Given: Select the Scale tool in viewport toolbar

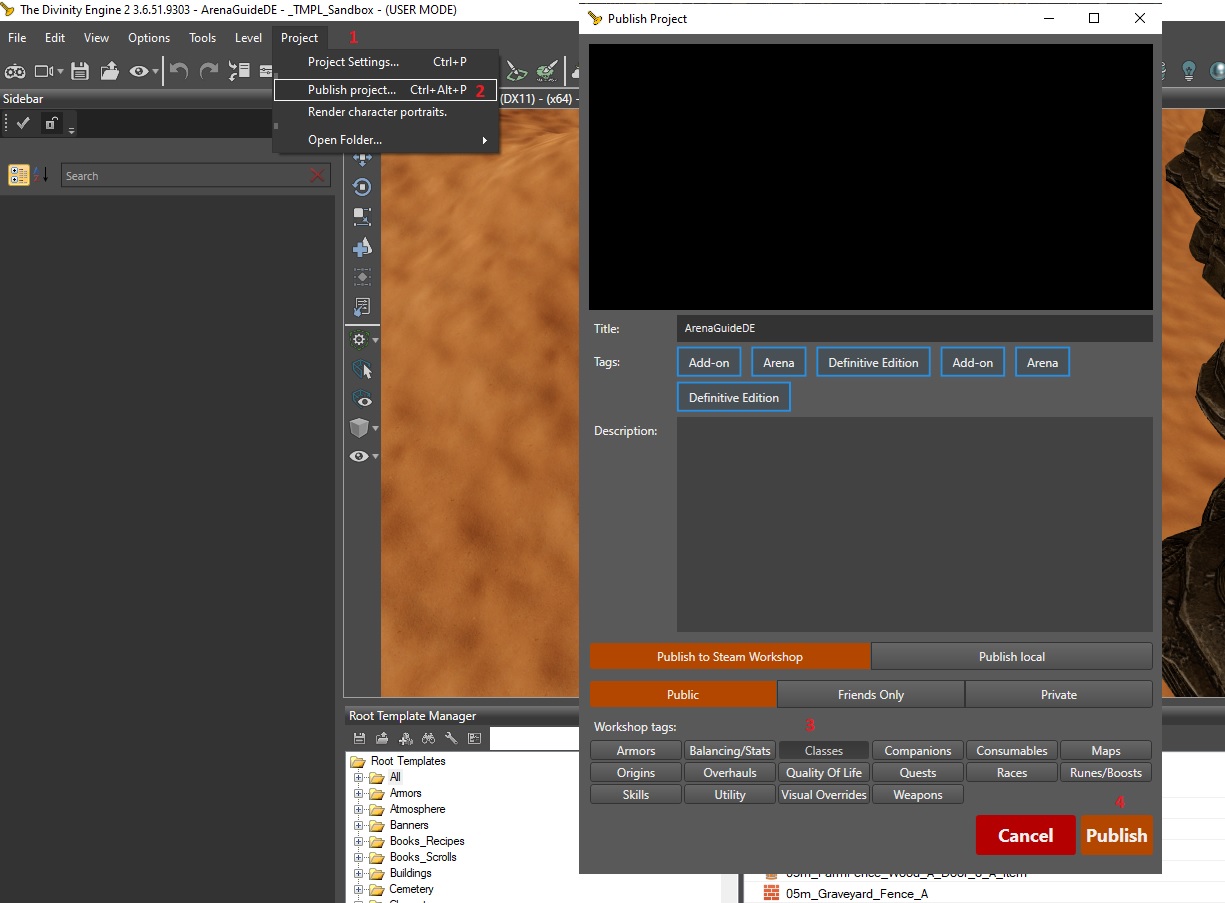Looking at the screenshot, I should 362,216.
